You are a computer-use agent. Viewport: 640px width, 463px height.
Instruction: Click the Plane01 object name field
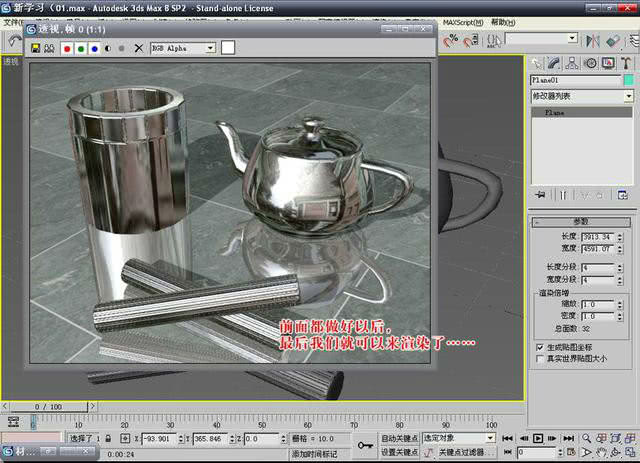click(x=576, y=80)
